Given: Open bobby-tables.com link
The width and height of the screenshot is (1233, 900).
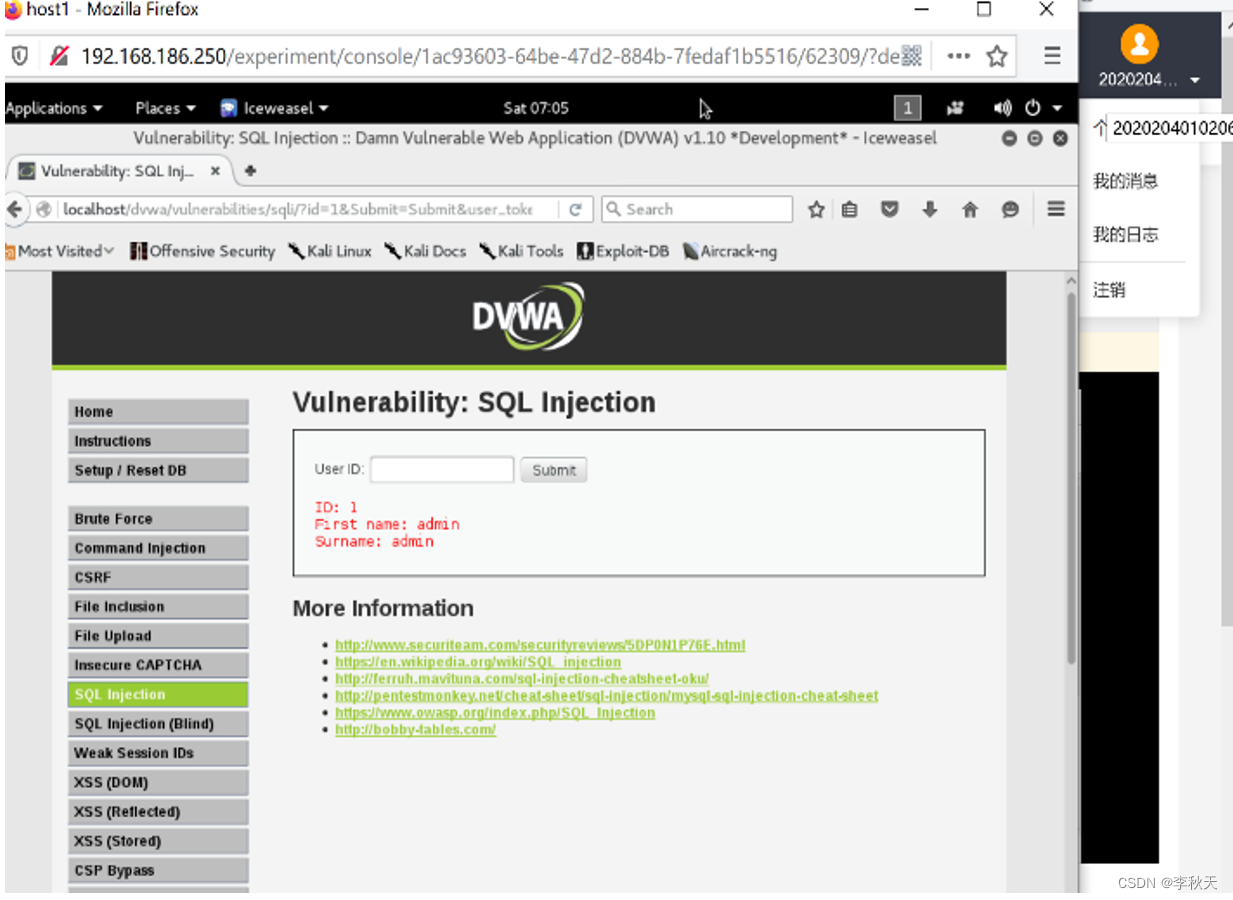Looking at the screenshot, I should [415, 730].
